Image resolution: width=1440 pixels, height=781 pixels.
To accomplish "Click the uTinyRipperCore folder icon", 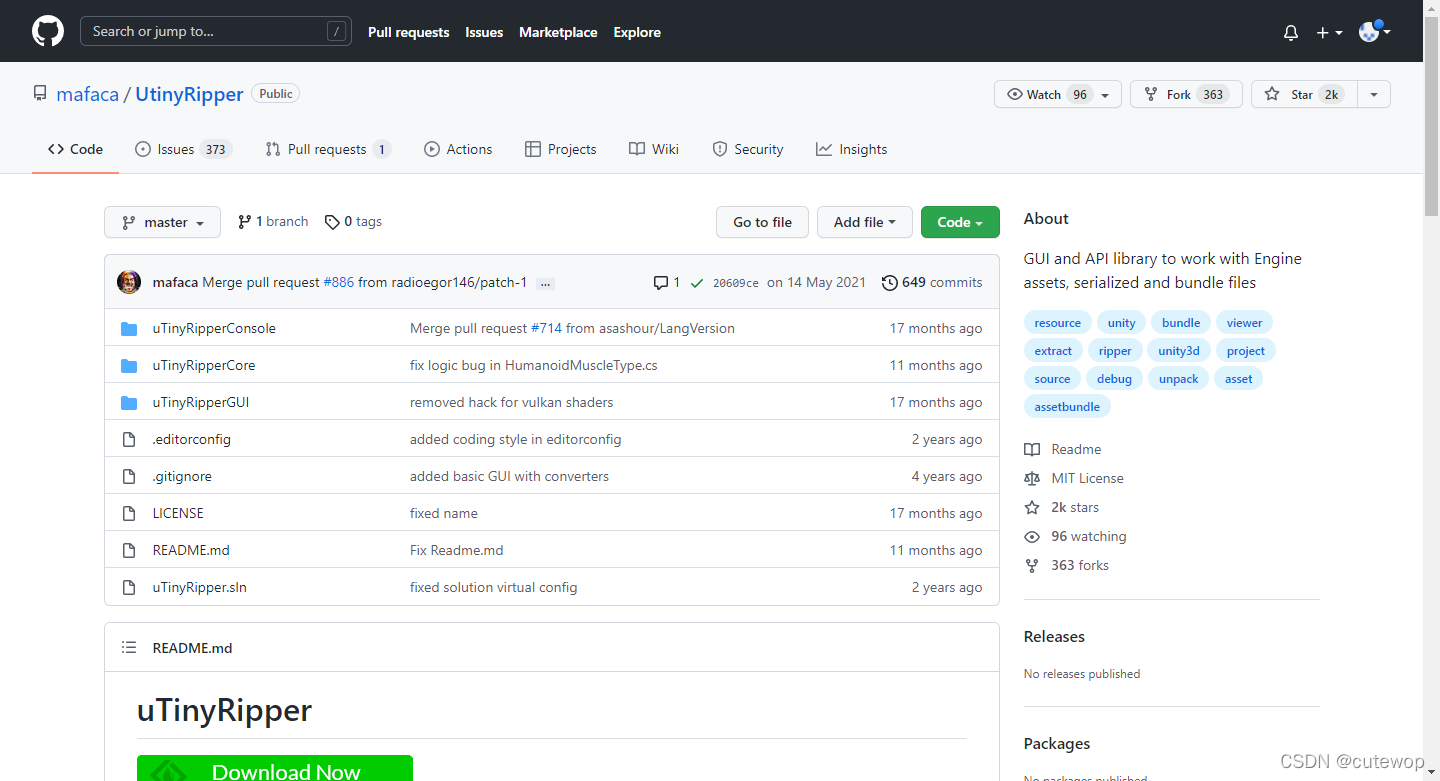I will click(x=128, y=365).
